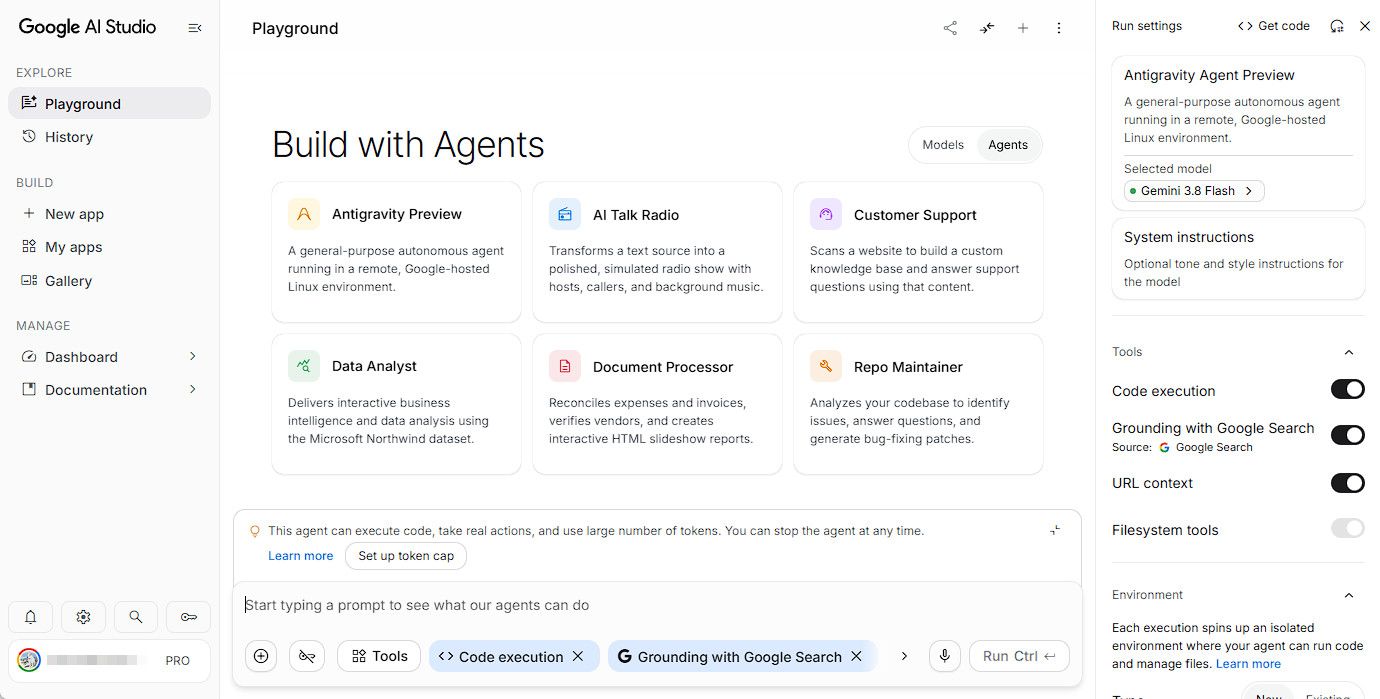Toggle the Code execution switch off

click(1347, 389)
